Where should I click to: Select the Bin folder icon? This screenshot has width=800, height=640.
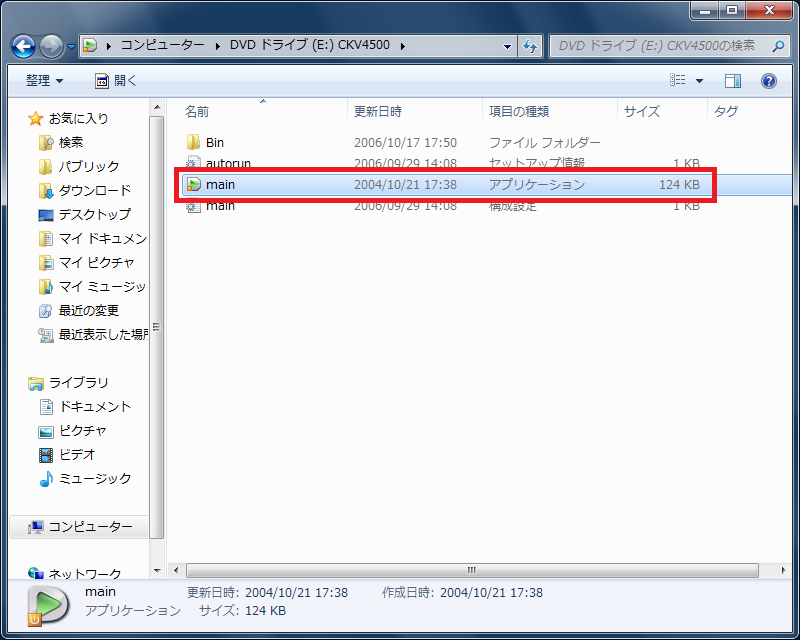point(194,143)
